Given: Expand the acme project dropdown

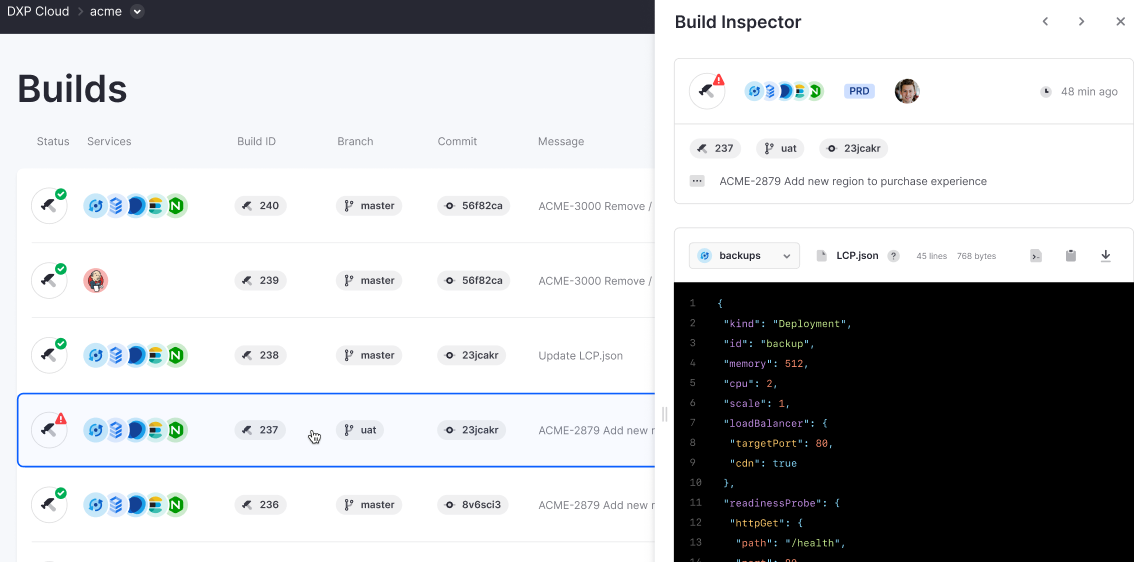Looking at the screenshot, I should pyautogui.click(x=137, y=12).
